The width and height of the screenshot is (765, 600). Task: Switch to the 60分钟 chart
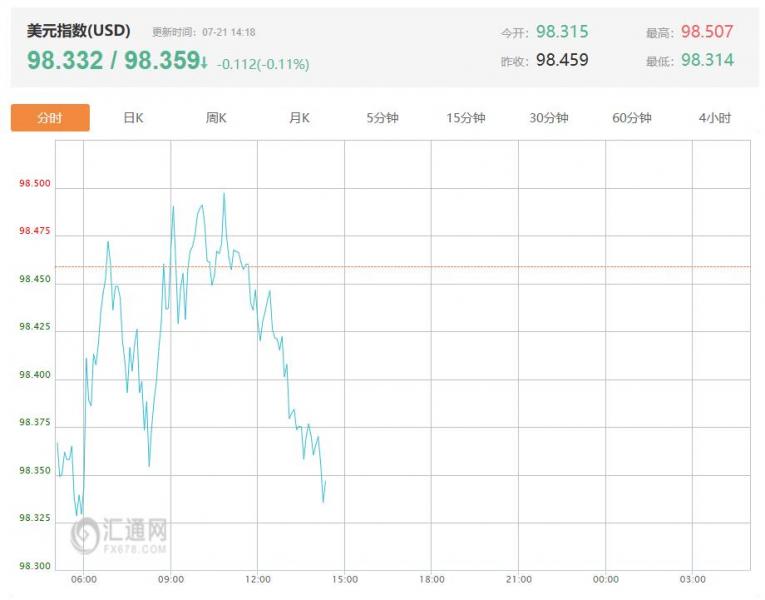point(632,118)
